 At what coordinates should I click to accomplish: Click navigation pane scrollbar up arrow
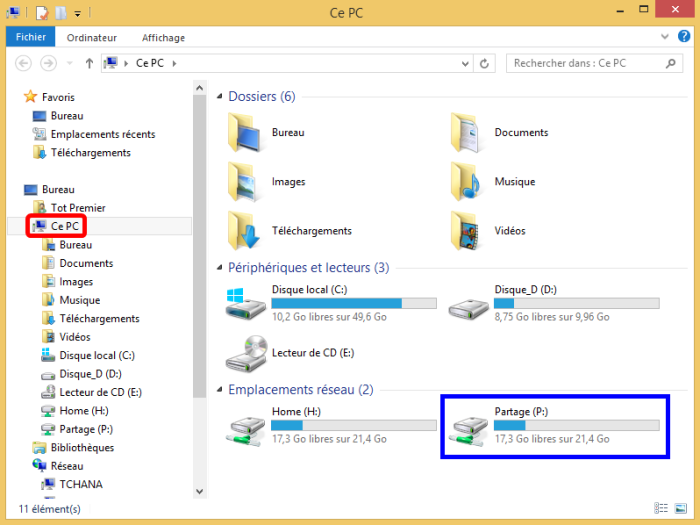click(x=200, y=88)
